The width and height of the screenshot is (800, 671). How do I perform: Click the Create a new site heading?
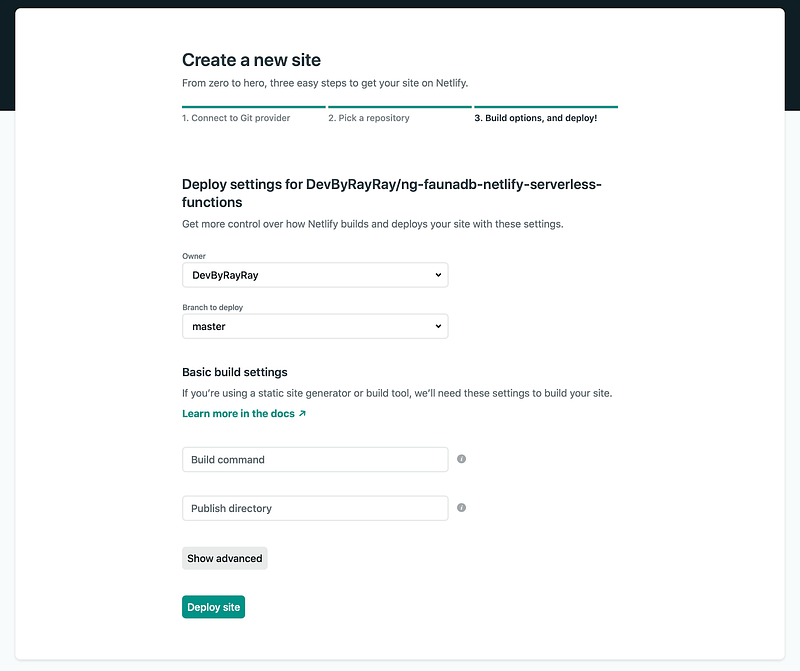tap(252, 60)
